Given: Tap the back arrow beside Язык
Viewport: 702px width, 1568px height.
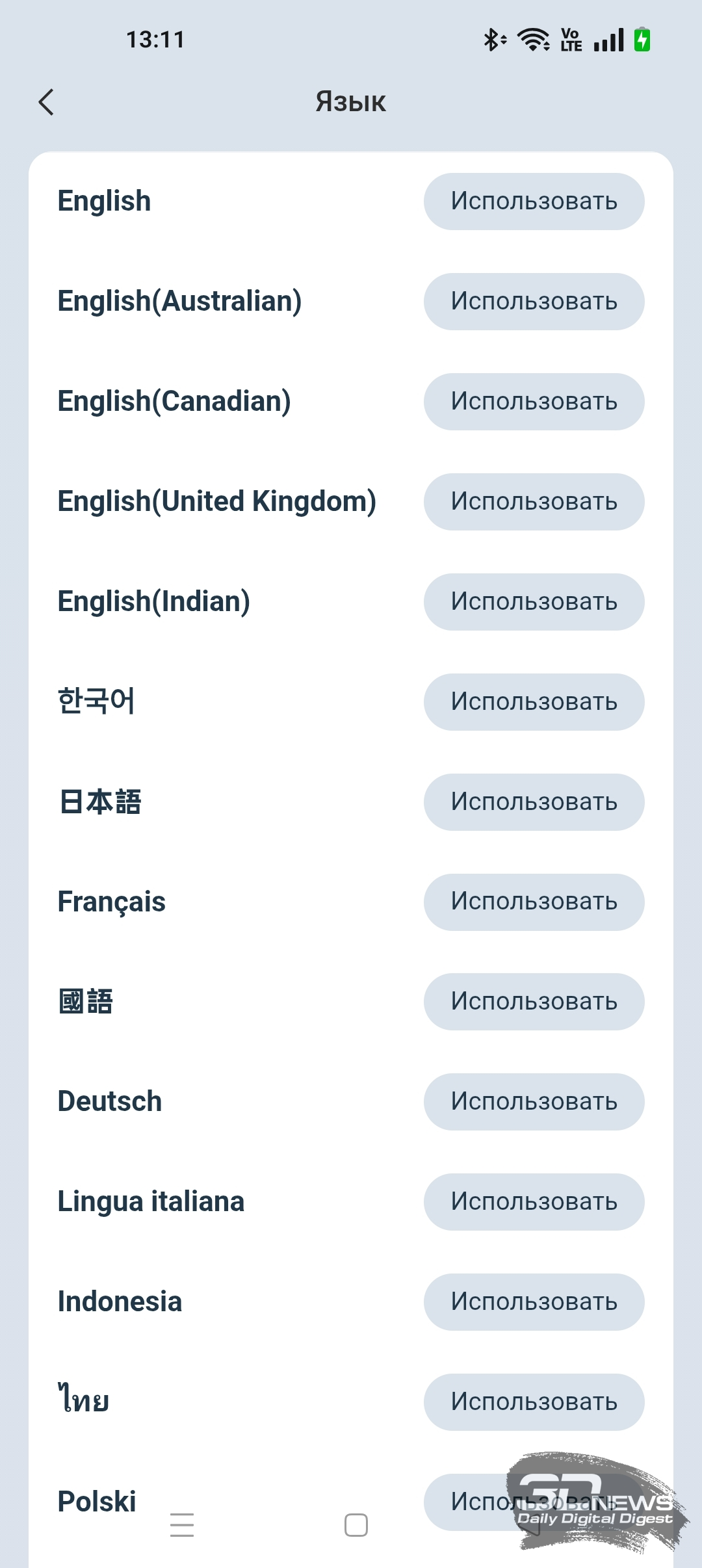Looking at the screenshot, I should pos(46,102).
